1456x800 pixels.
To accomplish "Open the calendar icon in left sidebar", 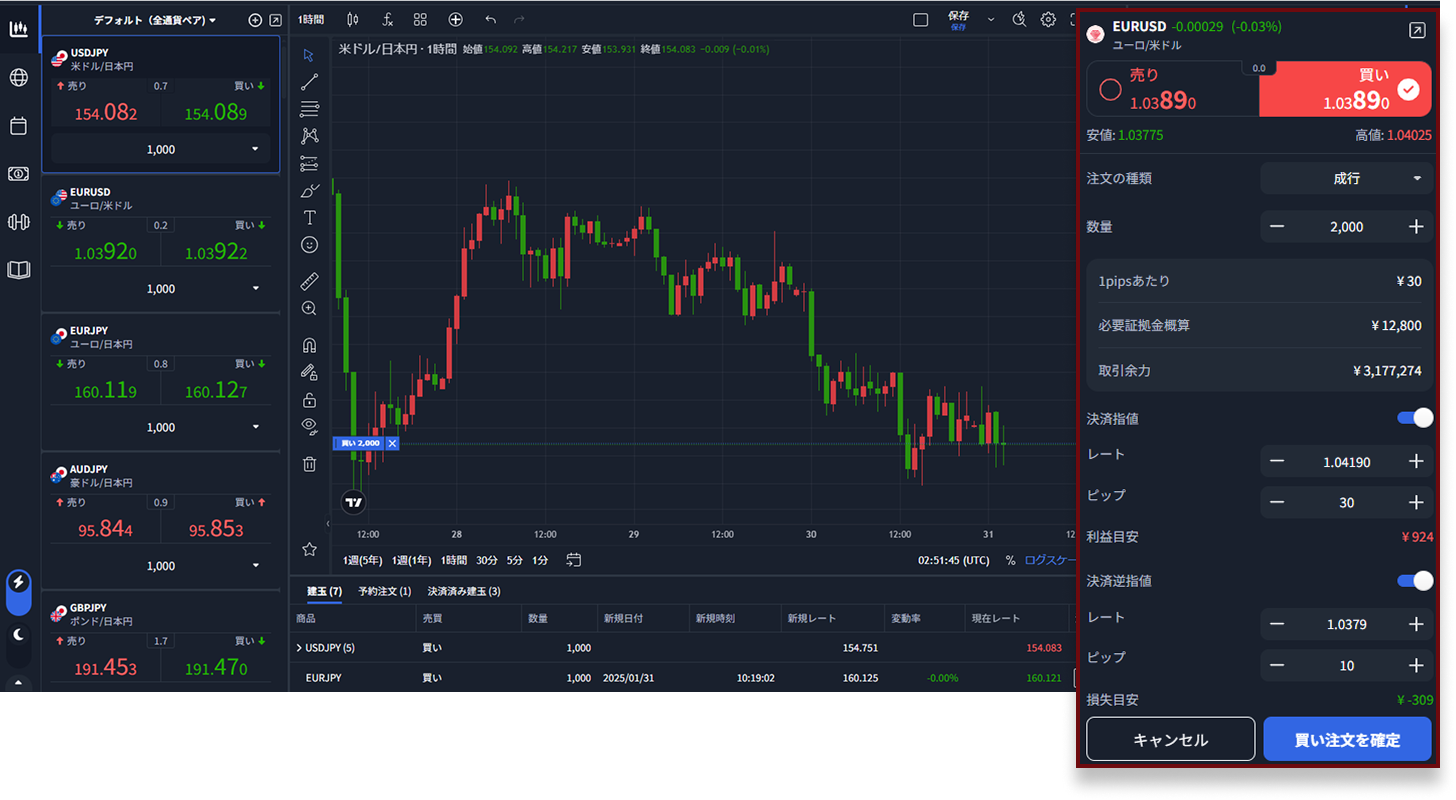I will (x=18, y=126).
